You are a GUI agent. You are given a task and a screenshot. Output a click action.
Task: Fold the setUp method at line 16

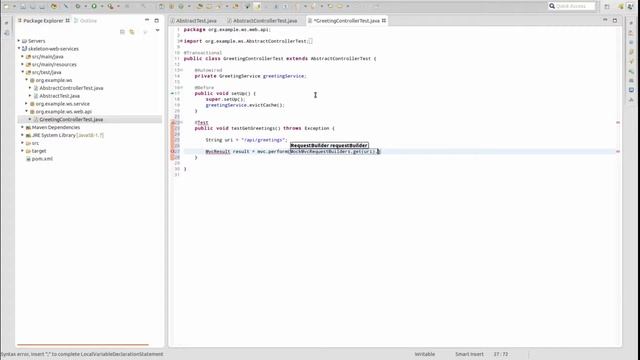(x=181, y=87)
